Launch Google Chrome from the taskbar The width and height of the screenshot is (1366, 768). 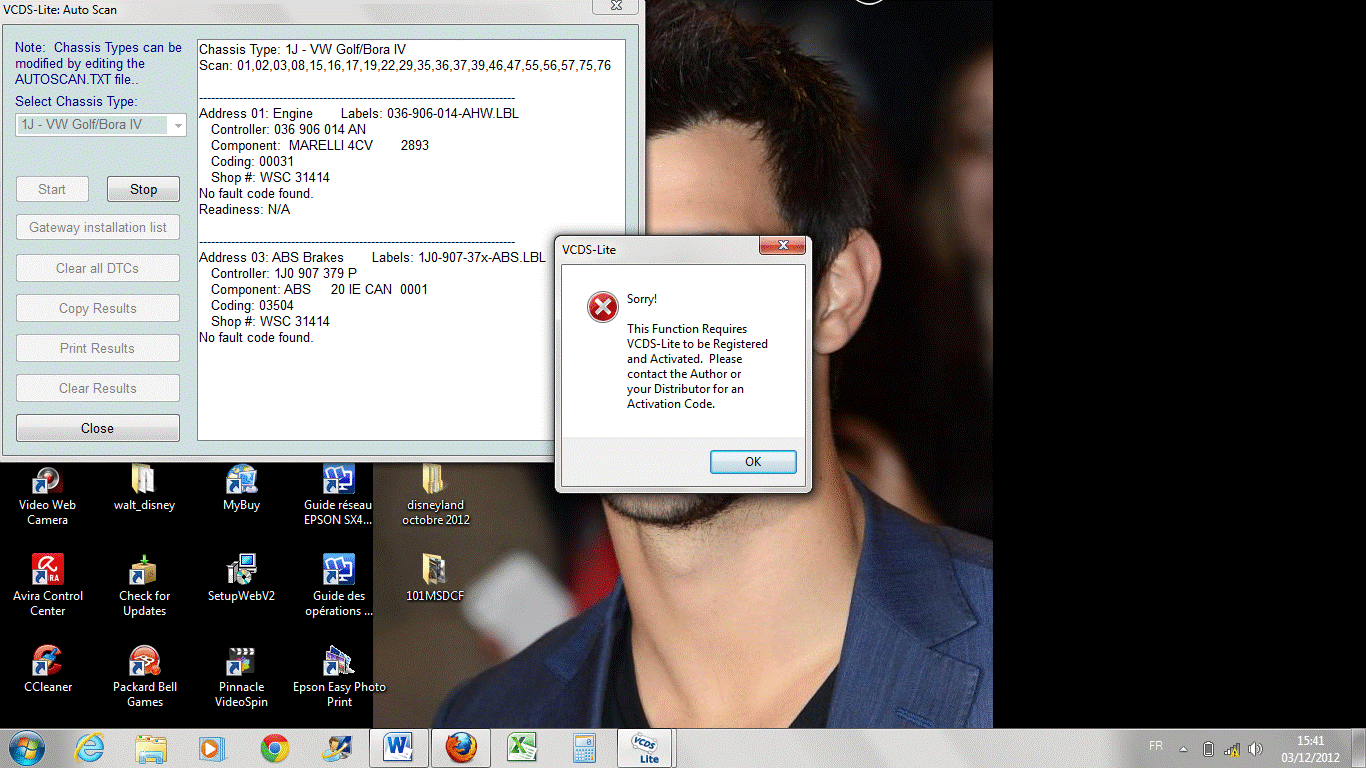(275, 748)
